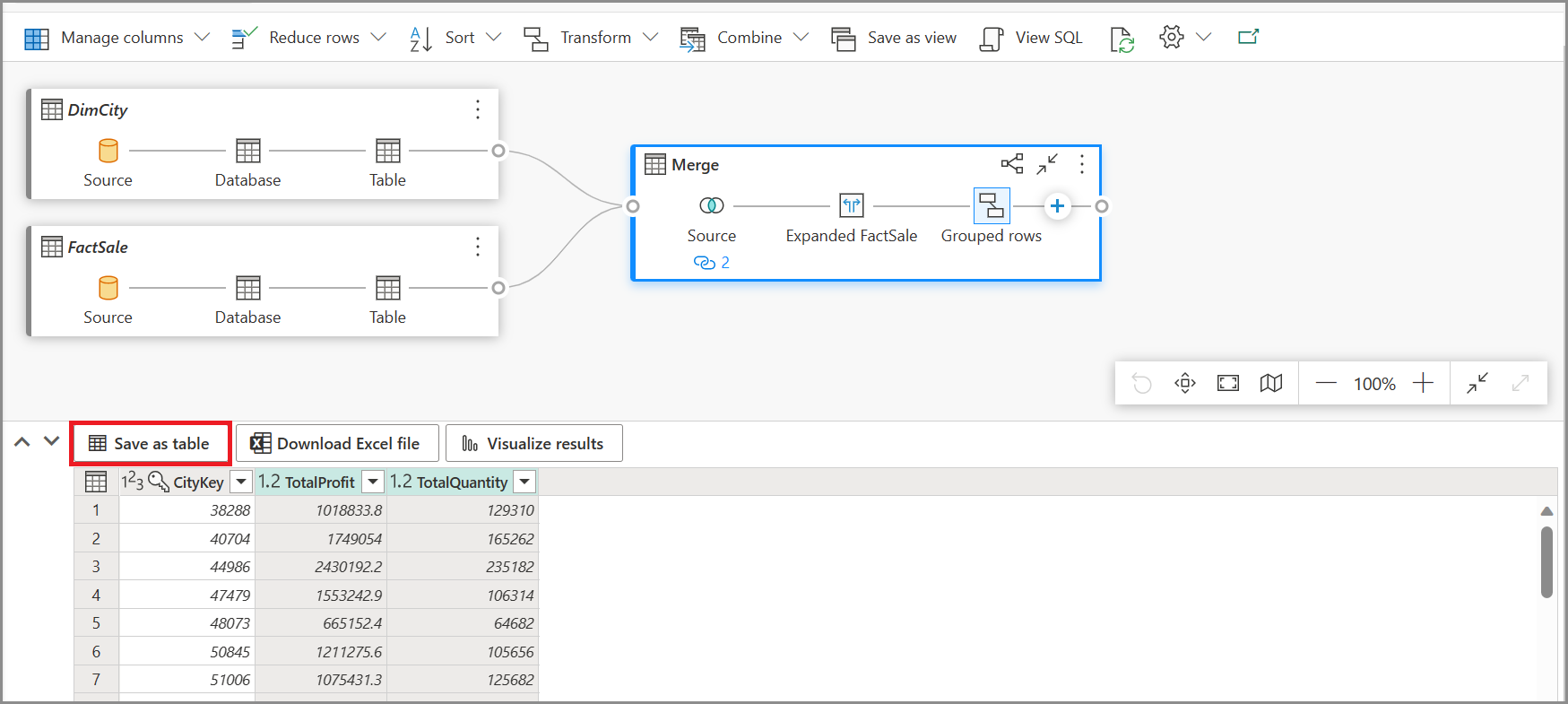Click Visualize results button
This screenshot has height=704, width=1568.
(x=534, y=444)
